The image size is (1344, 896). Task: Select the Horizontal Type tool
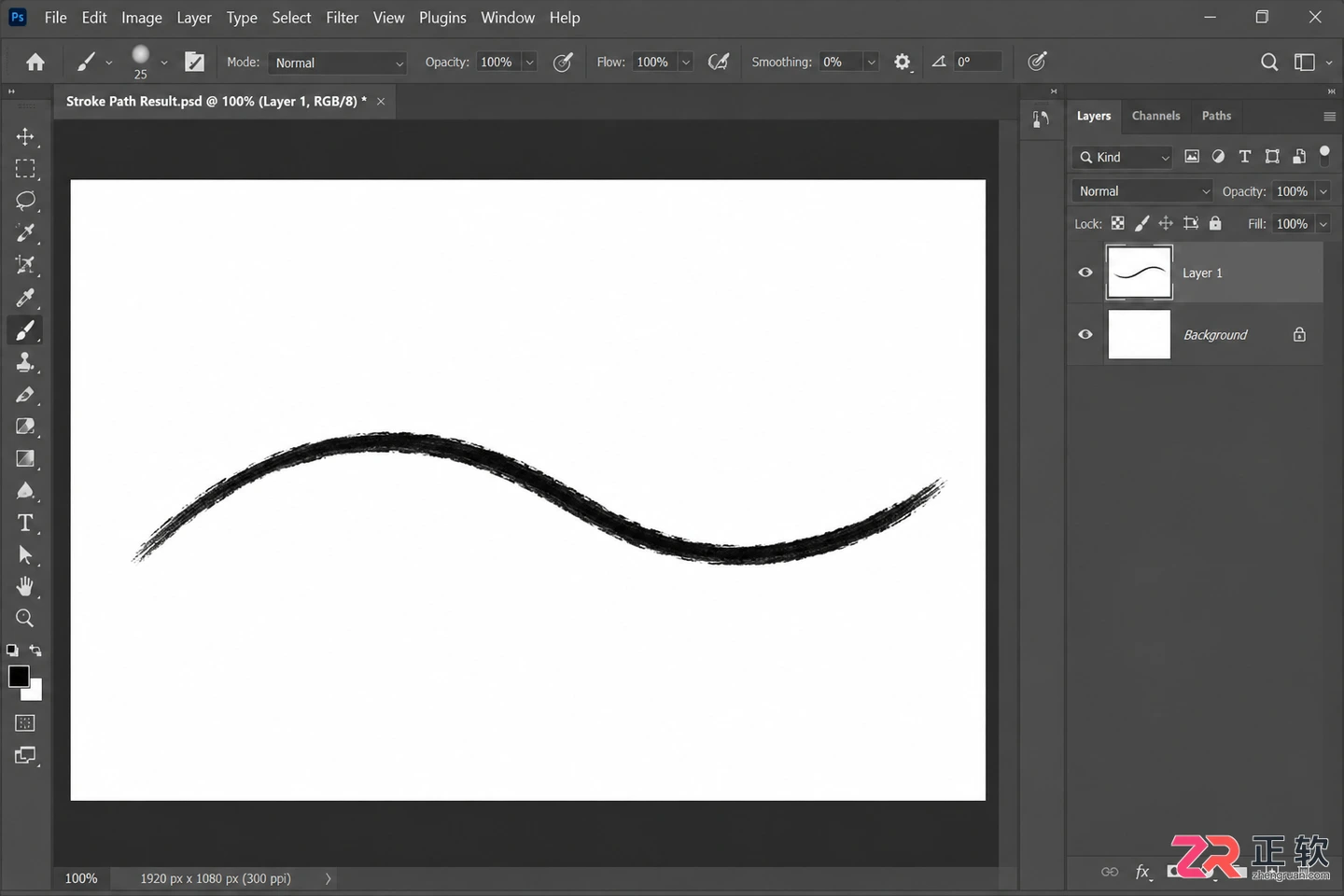click(25, 523)
